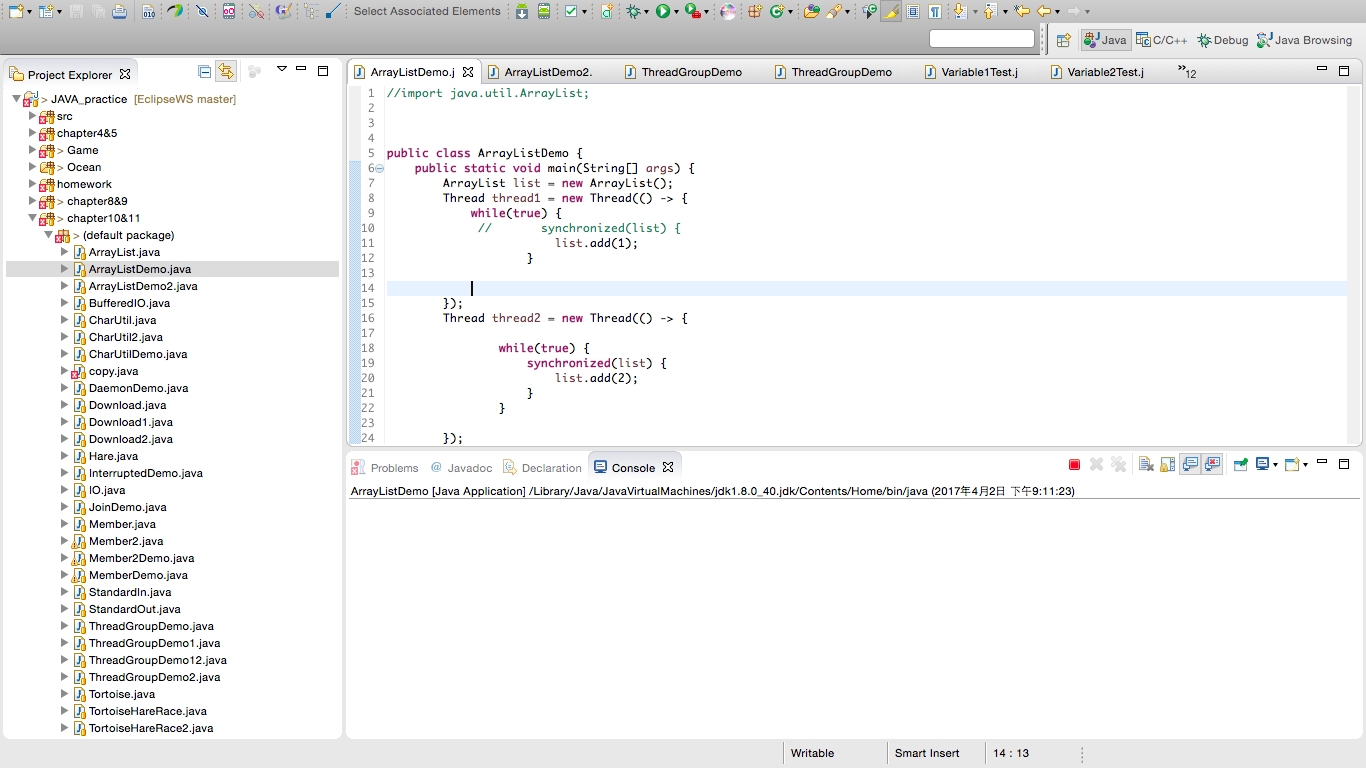Viewport: 1366px width, 768px height.
Task: Click the Open Type folder icon
Action: 811,11
